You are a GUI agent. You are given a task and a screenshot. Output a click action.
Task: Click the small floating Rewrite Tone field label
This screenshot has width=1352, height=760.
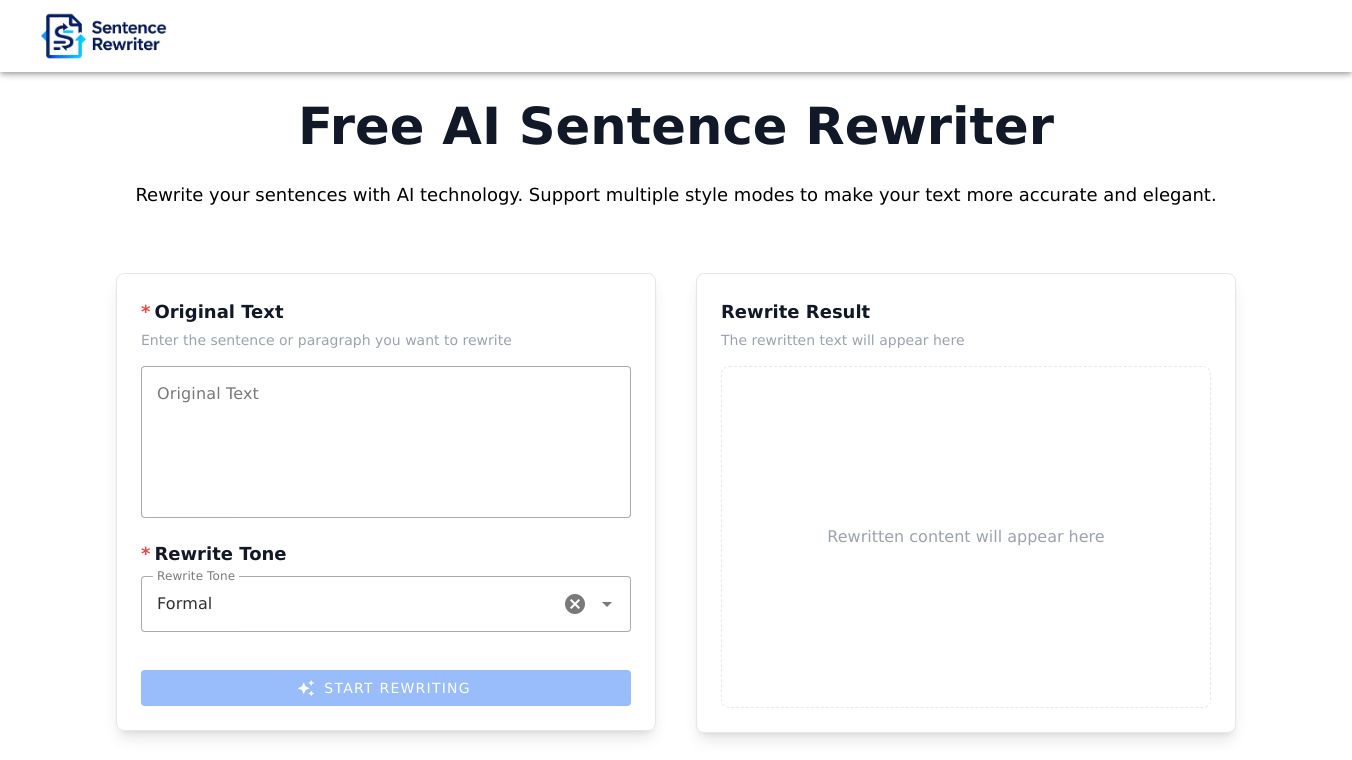click(196, 576)
